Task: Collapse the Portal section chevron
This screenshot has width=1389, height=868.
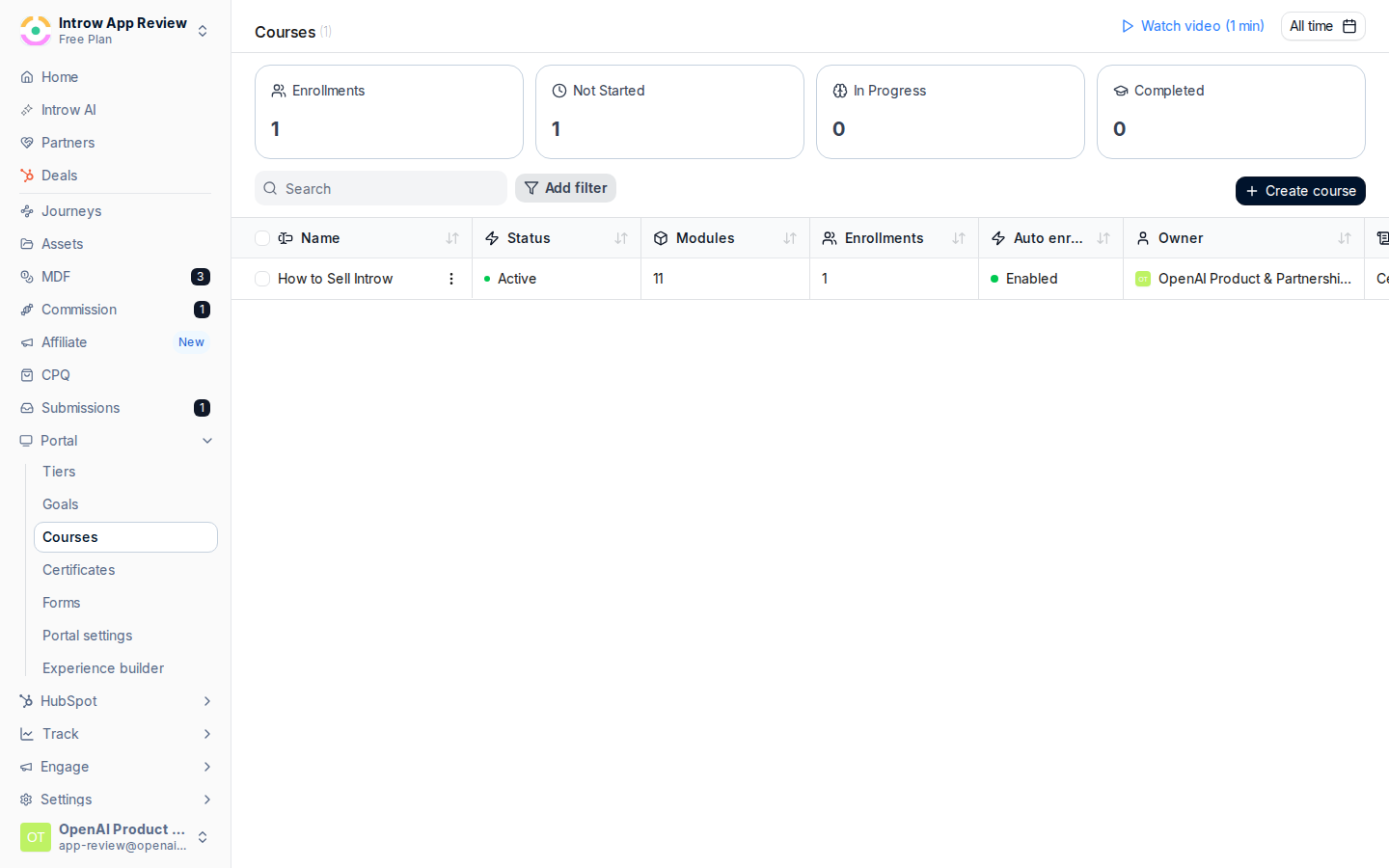Action: (x=207, y=441)
